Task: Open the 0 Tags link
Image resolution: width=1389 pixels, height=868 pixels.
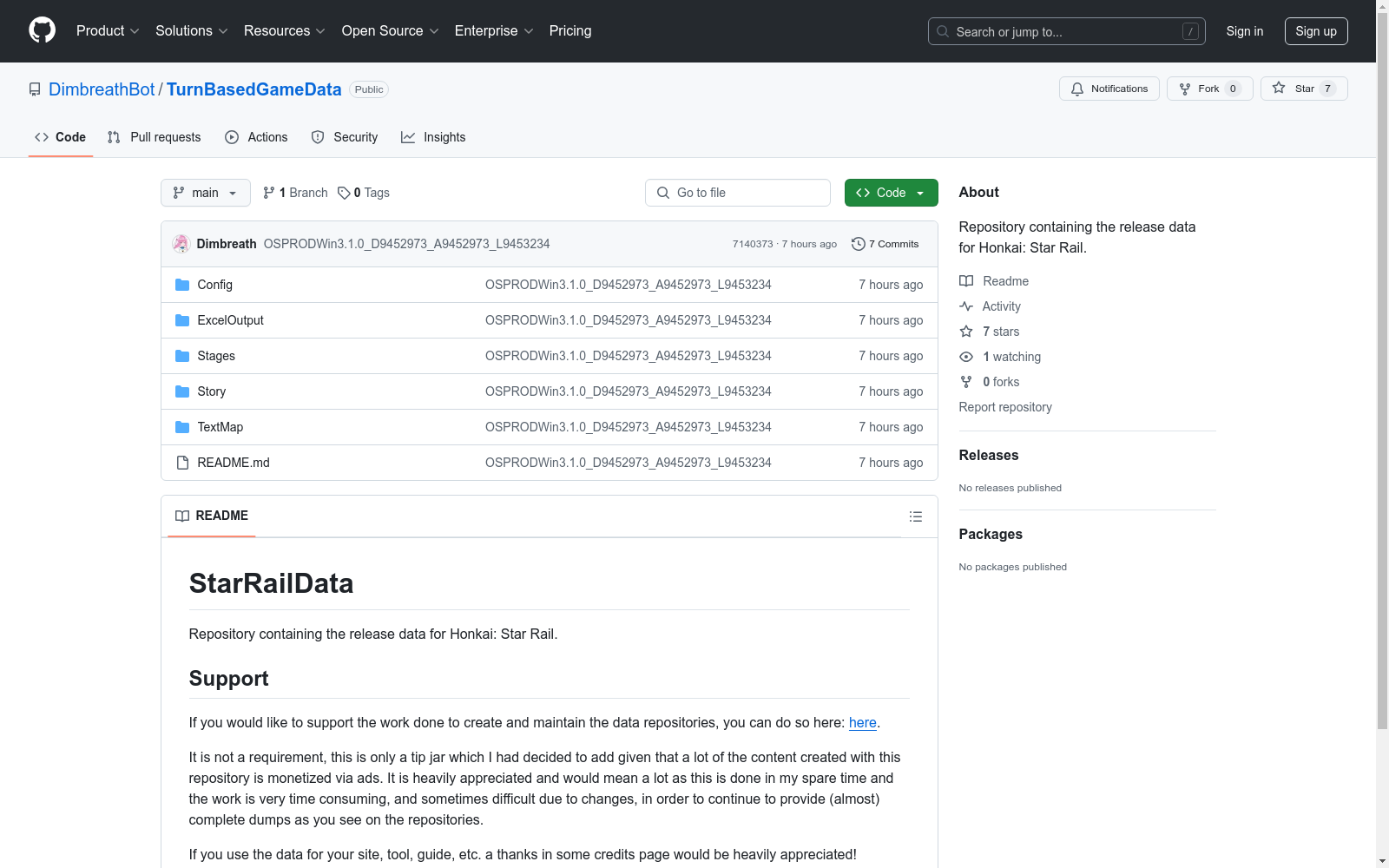Action: pyautogui.click(x=364, y=193)
